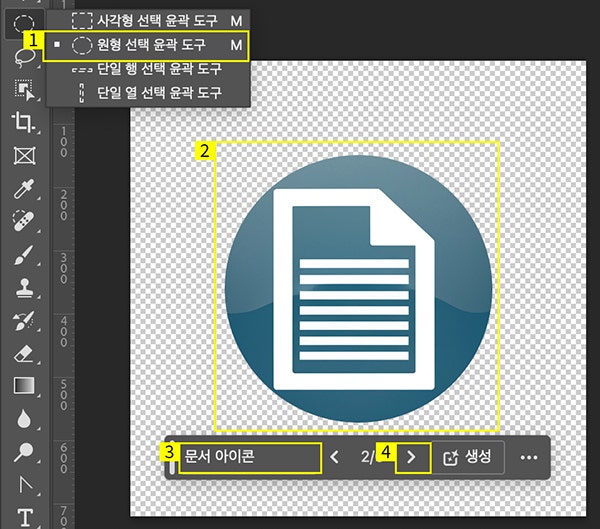This screenshot has height=529, width=600.
Task: Select the Frame tool
Action: coord(24,155)
